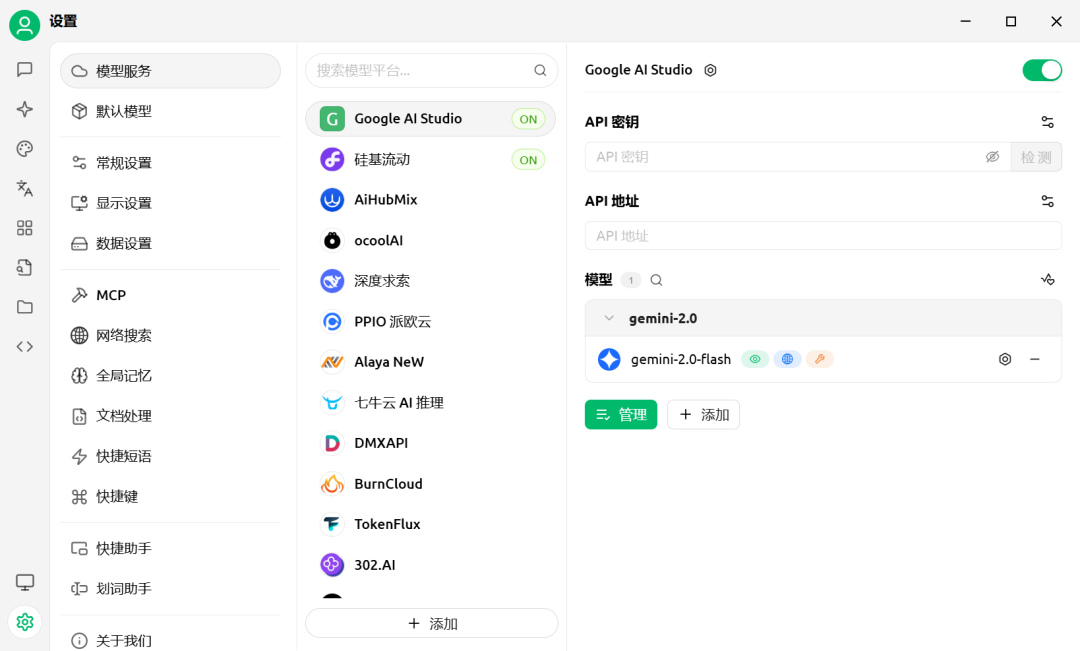Toggle API key visibility eye icon

point(993,157)
